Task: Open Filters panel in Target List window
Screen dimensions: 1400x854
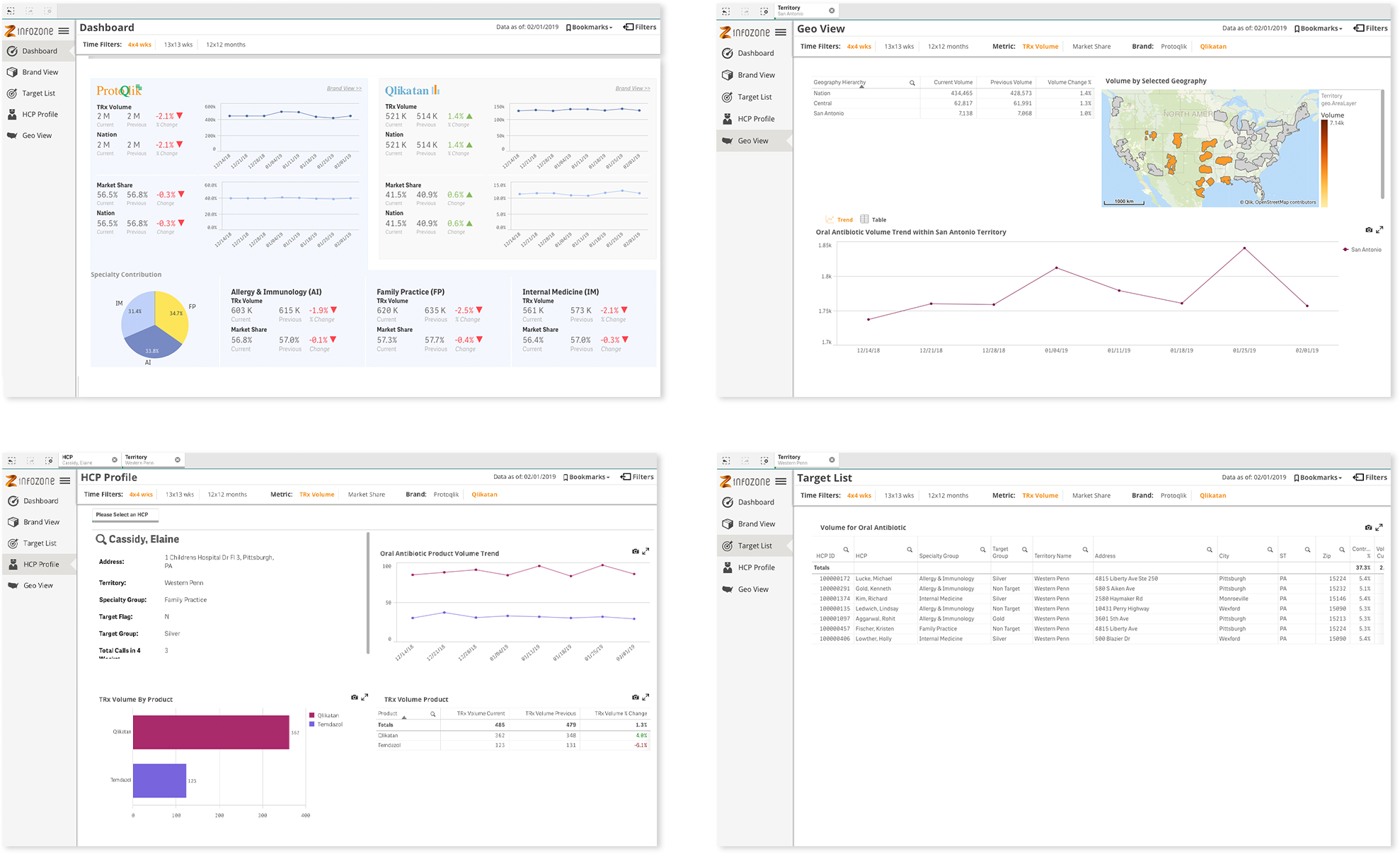Action: 1370,478
